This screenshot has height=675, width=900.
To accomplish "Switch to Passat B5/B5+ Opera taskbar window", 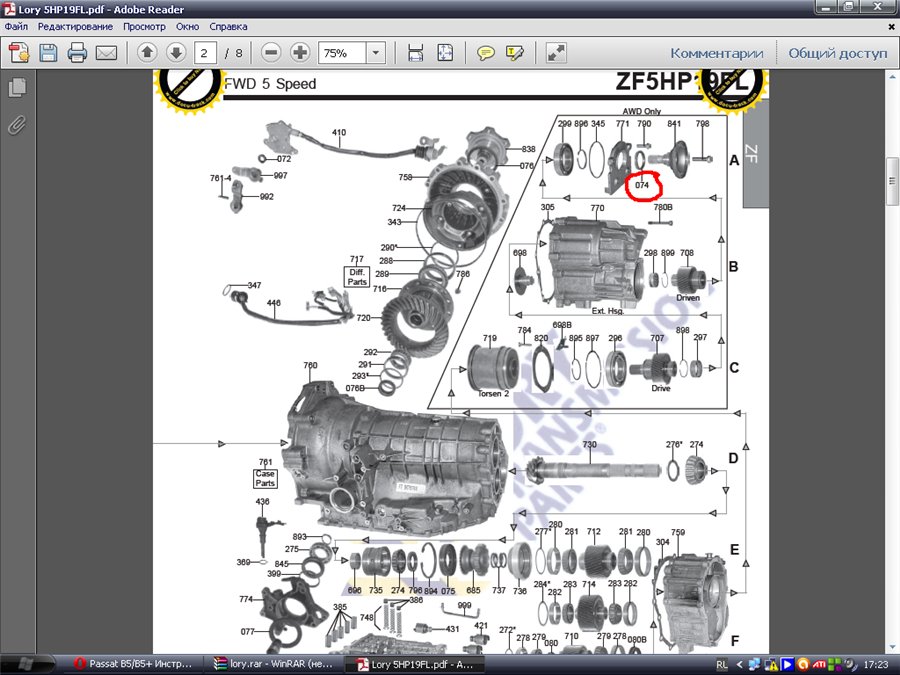I will [x=134, y=664].
